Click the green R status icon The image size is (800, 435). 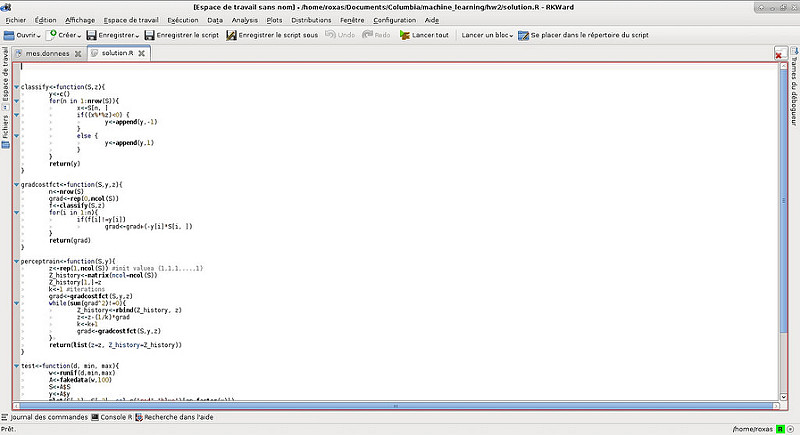coord(780,429)
